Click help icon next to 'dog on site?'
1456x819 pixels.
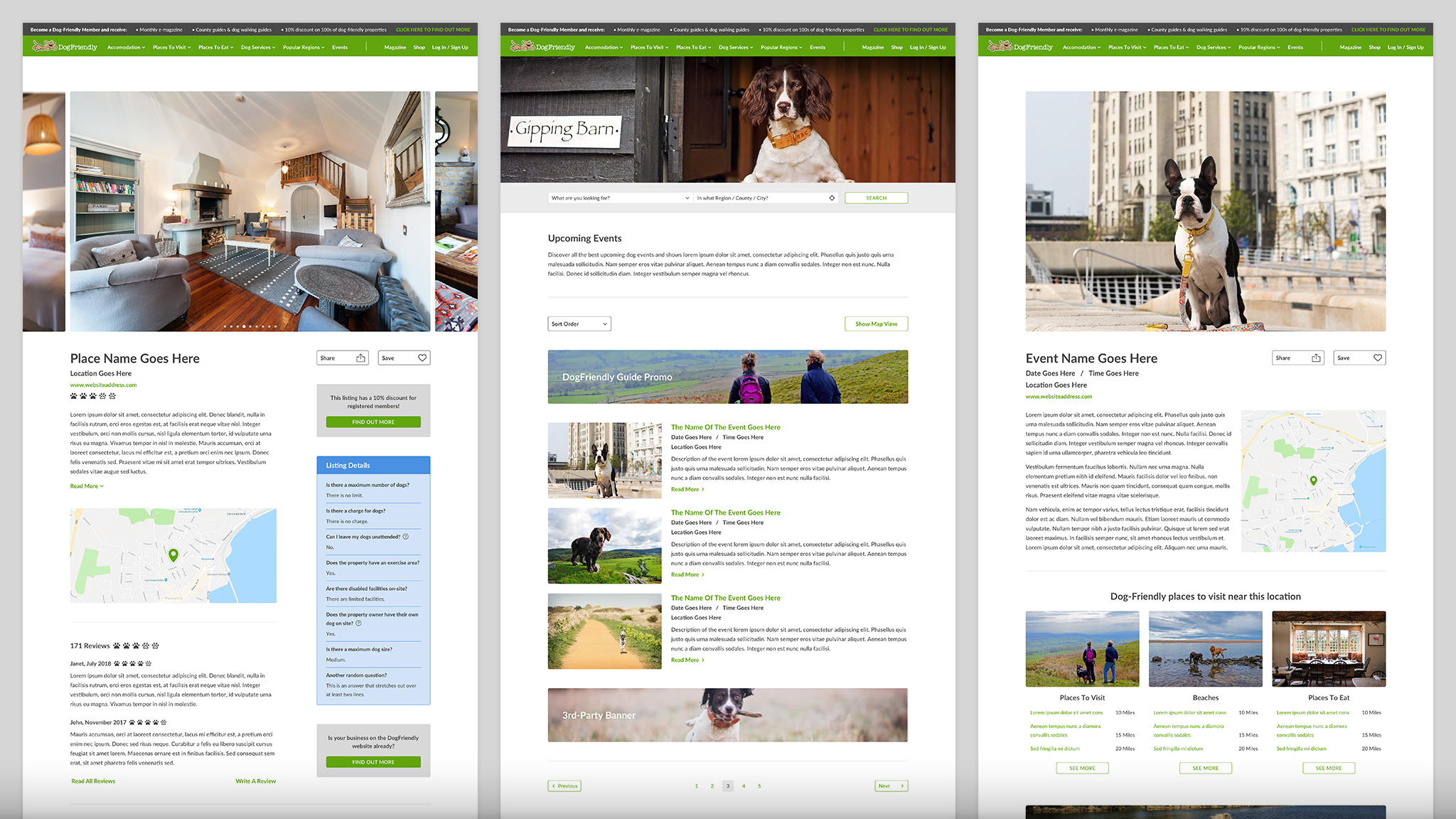coord(358,623)
